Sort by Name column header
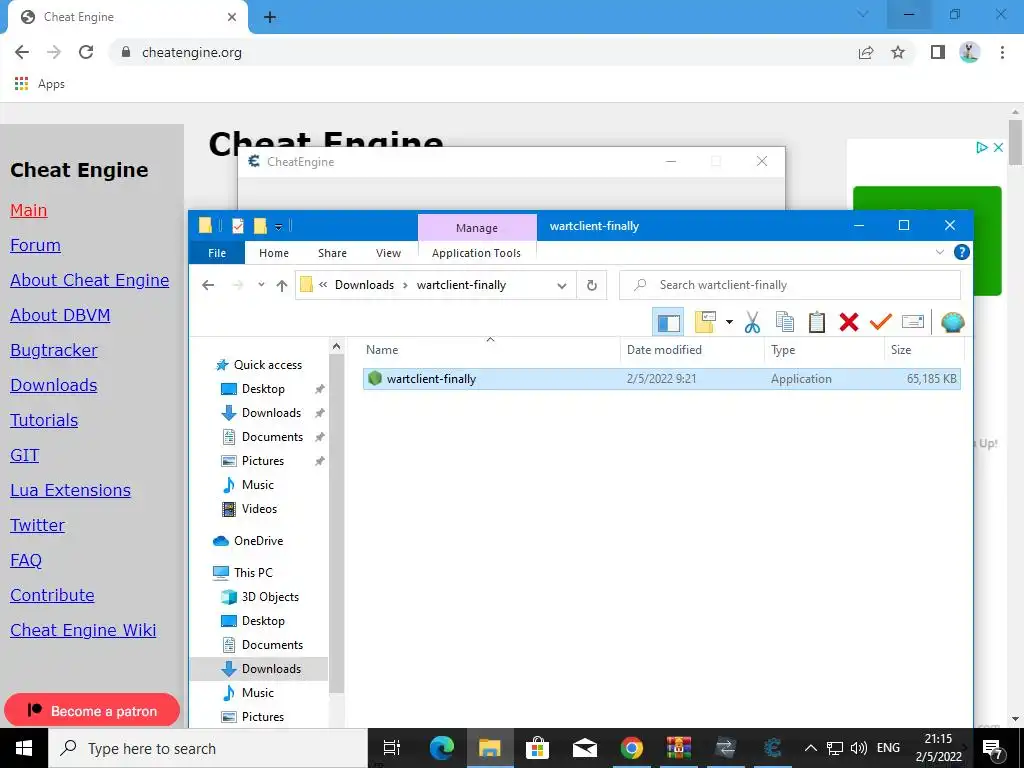 (490, 349)
